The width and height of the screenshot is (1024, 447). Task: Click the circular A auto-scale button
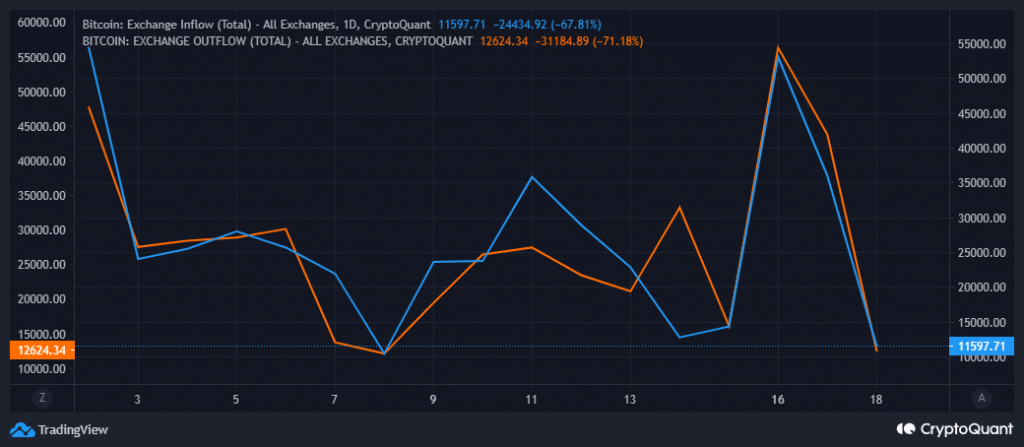tap(982, 397)
